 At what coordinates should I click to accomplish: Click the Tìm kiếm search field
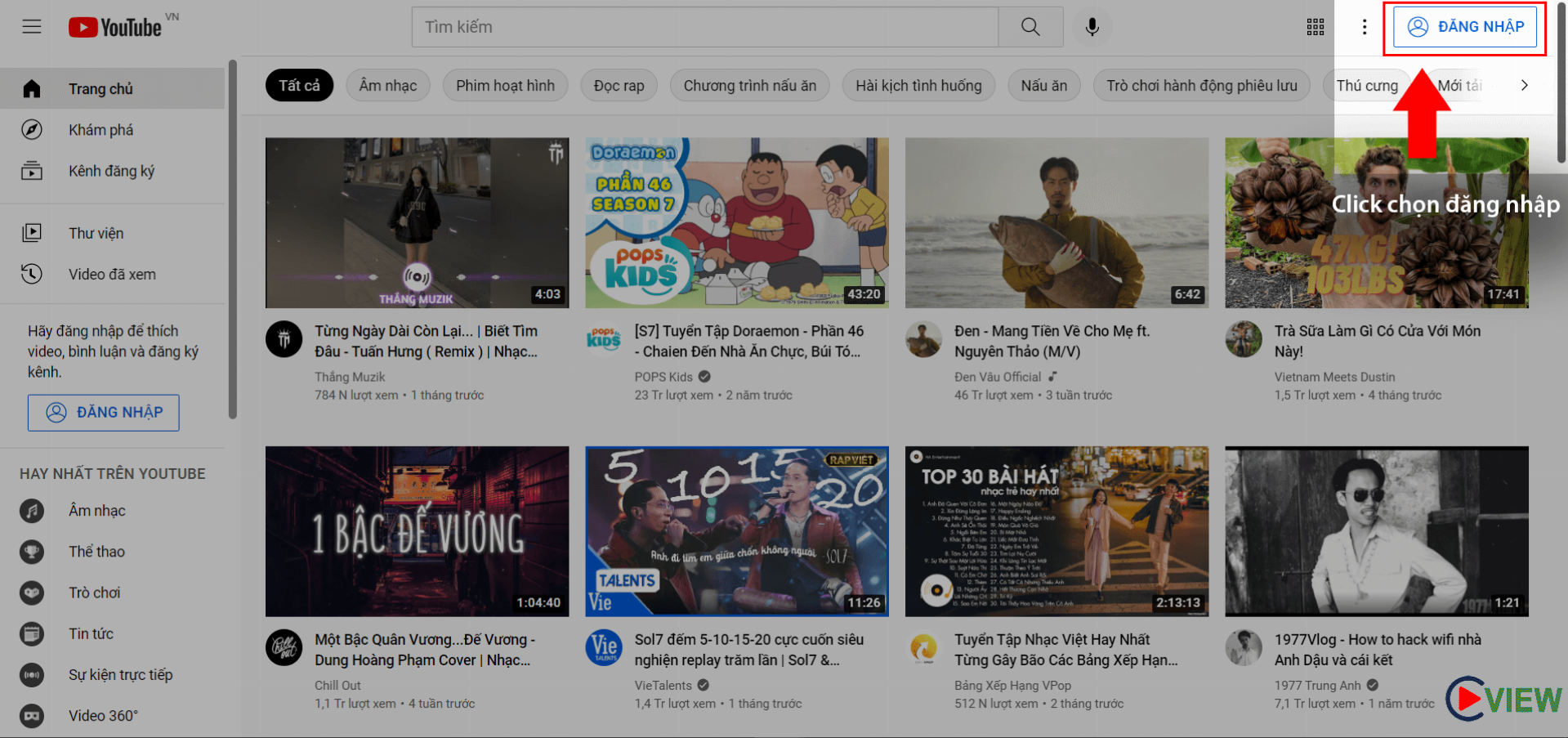pyautogui.click(x=705, y=27)
